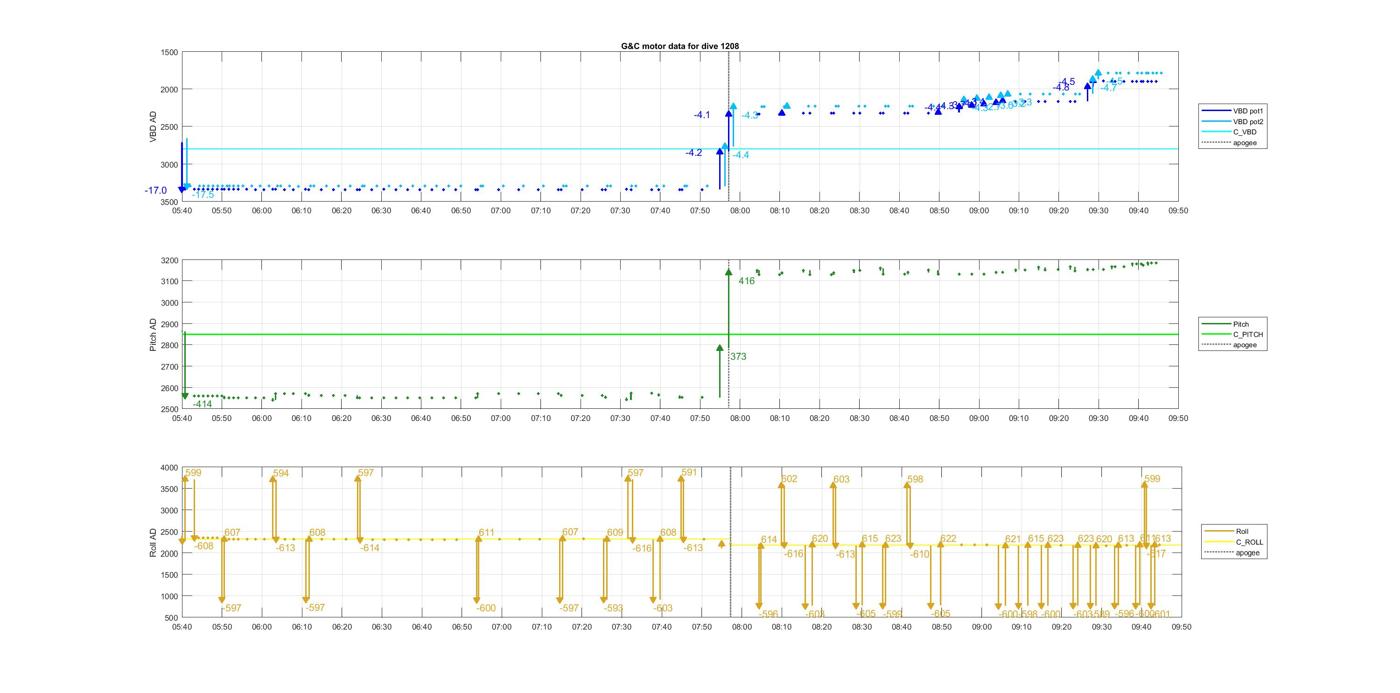Select "VBD pot2" legend entry
The image size is (1400, 693).
[1248, 121]
